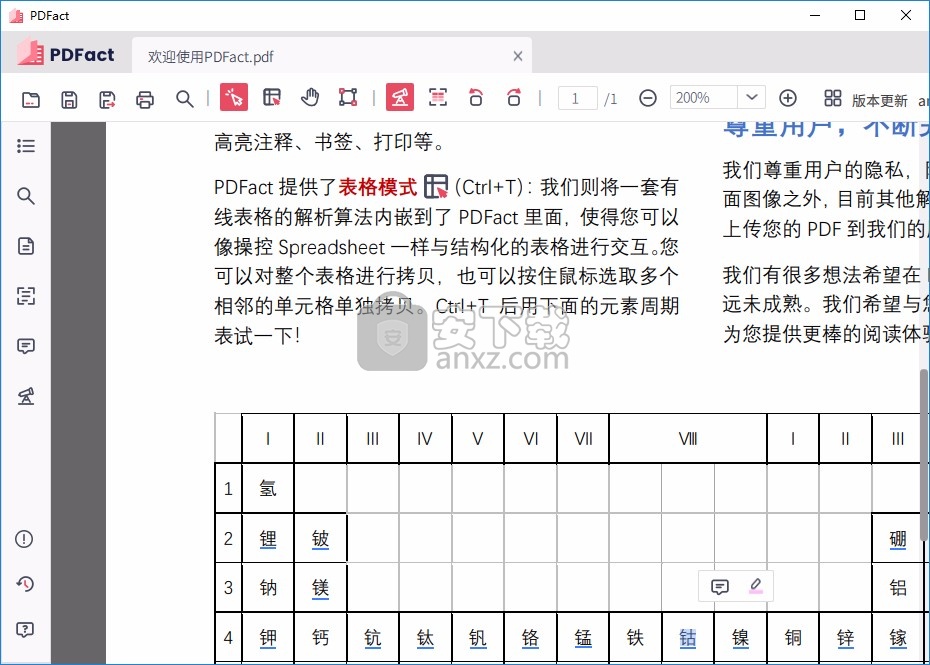
Task: Click the table cell 铝
Action: tap(898, 588)
